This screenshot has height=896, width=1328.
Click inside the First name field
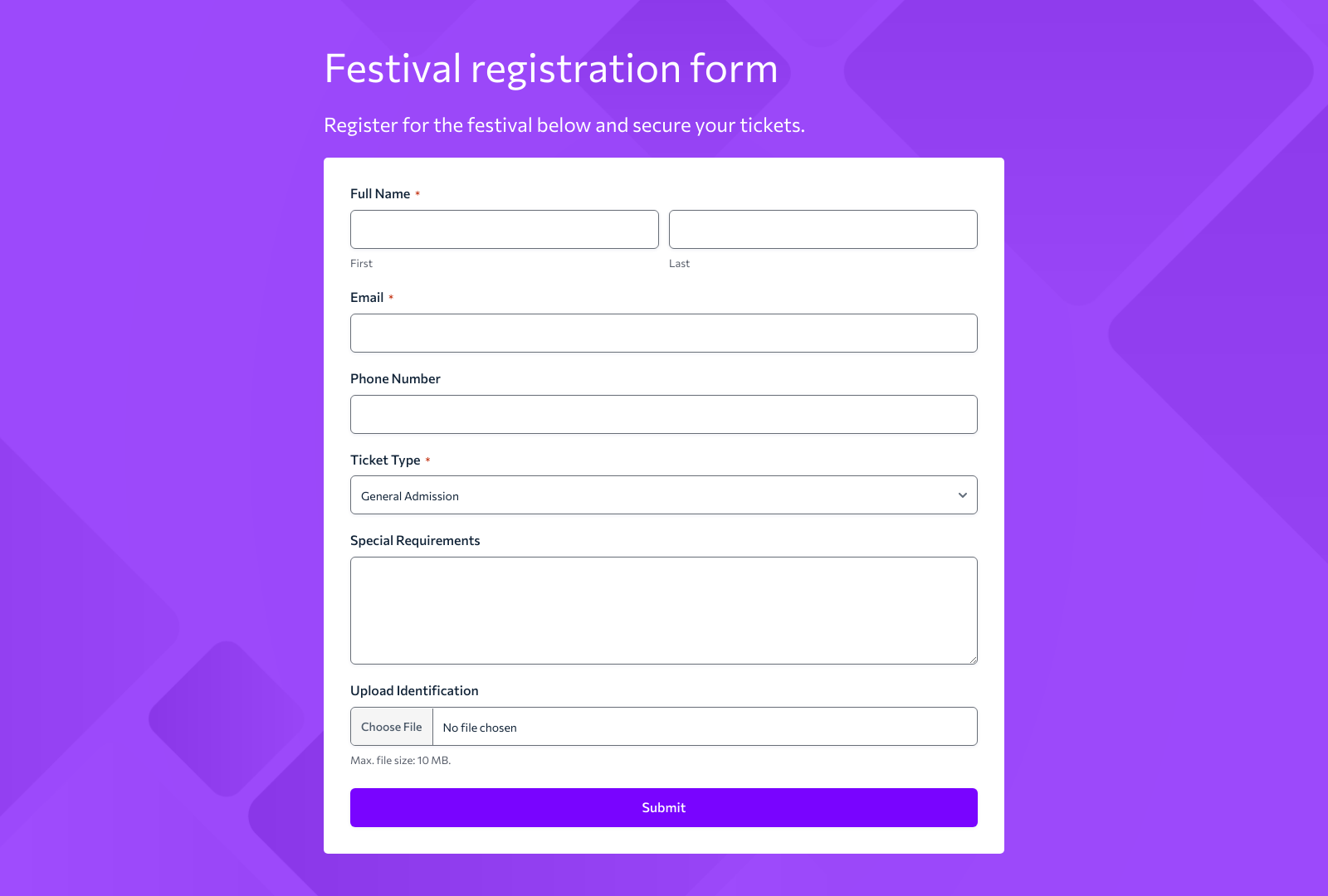[x=504, y=229]
